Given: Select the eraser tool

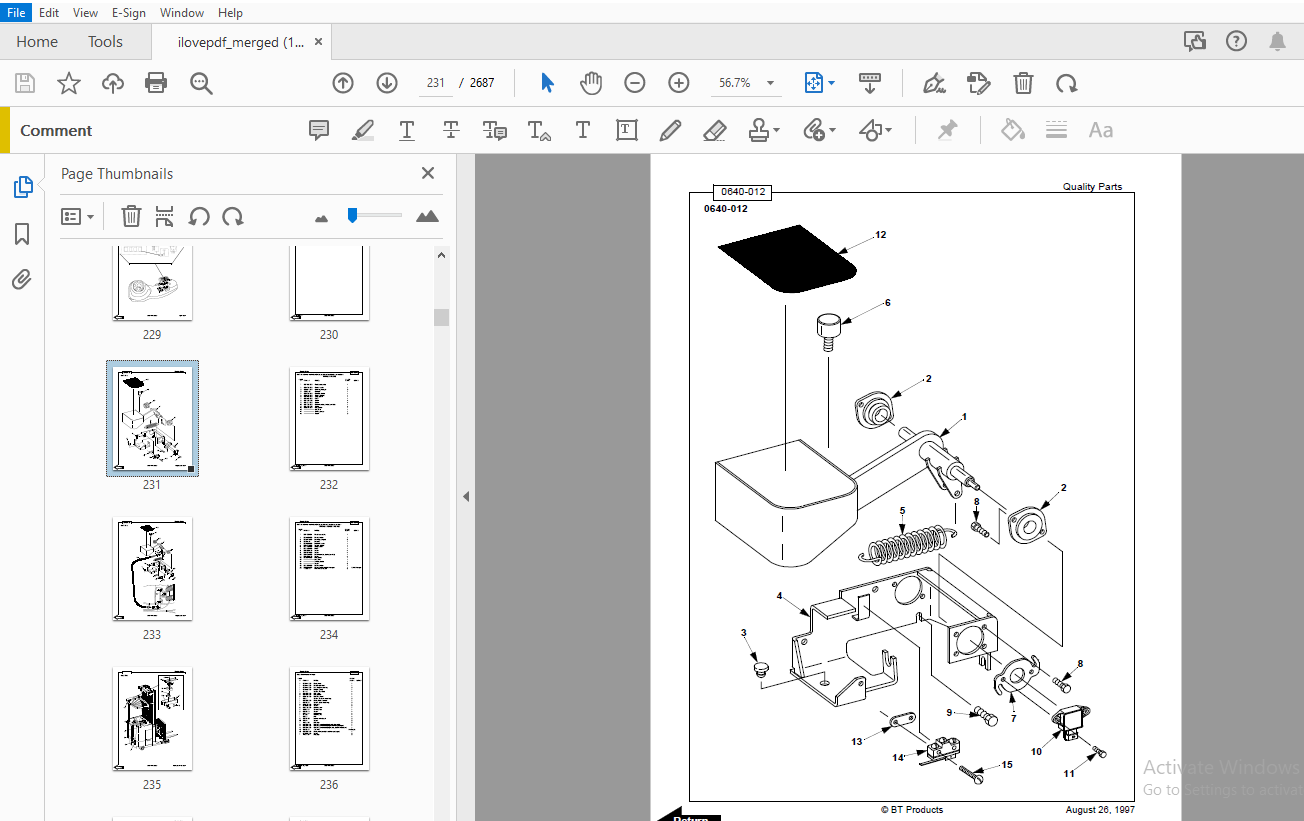Looking at the screenshot, I should pos(715,130).
